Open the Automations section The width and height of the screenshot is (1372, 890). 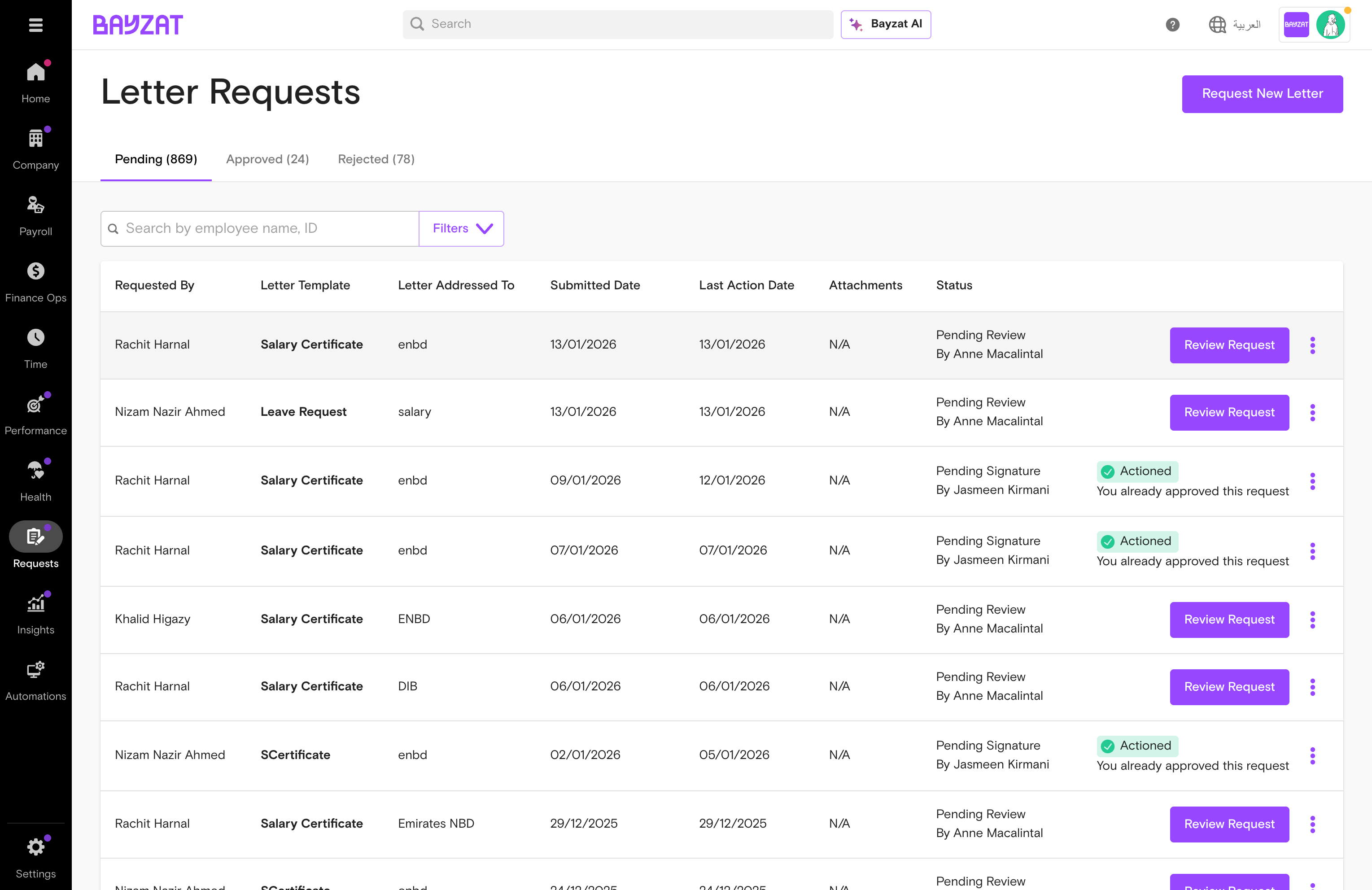point(36,680)
